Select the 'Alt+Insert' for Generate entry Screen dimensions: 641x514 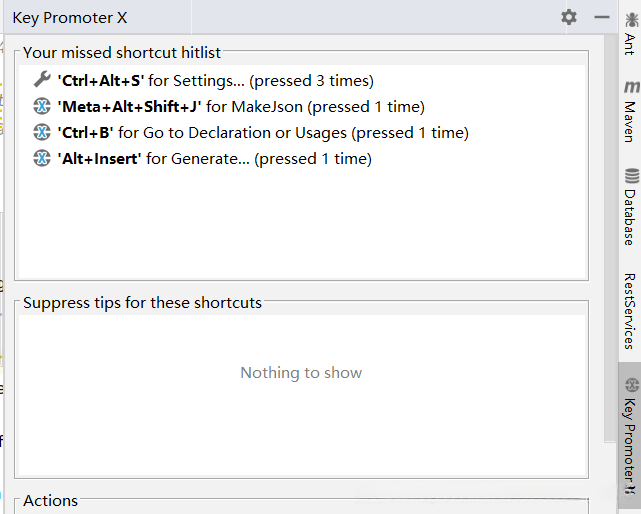tap(214, 158)
